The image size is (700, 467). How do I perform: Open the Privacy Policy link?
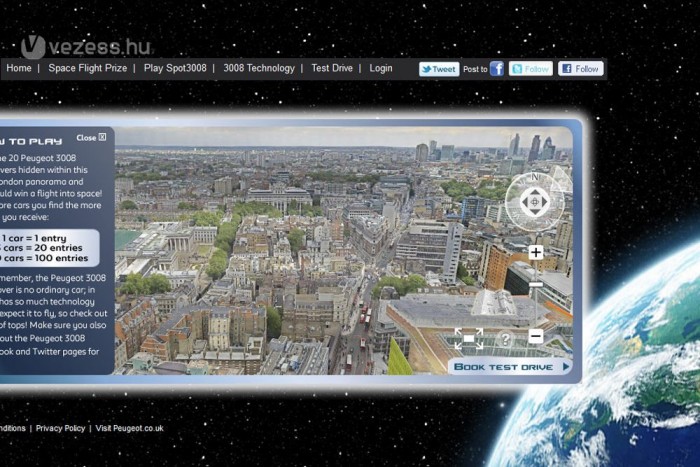(60, 428)
